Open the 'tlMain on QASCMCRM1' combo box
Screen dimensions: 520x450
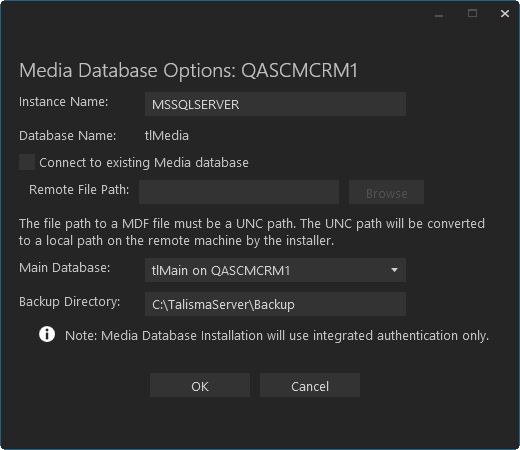pyautogui.click(x=275, y=270)
